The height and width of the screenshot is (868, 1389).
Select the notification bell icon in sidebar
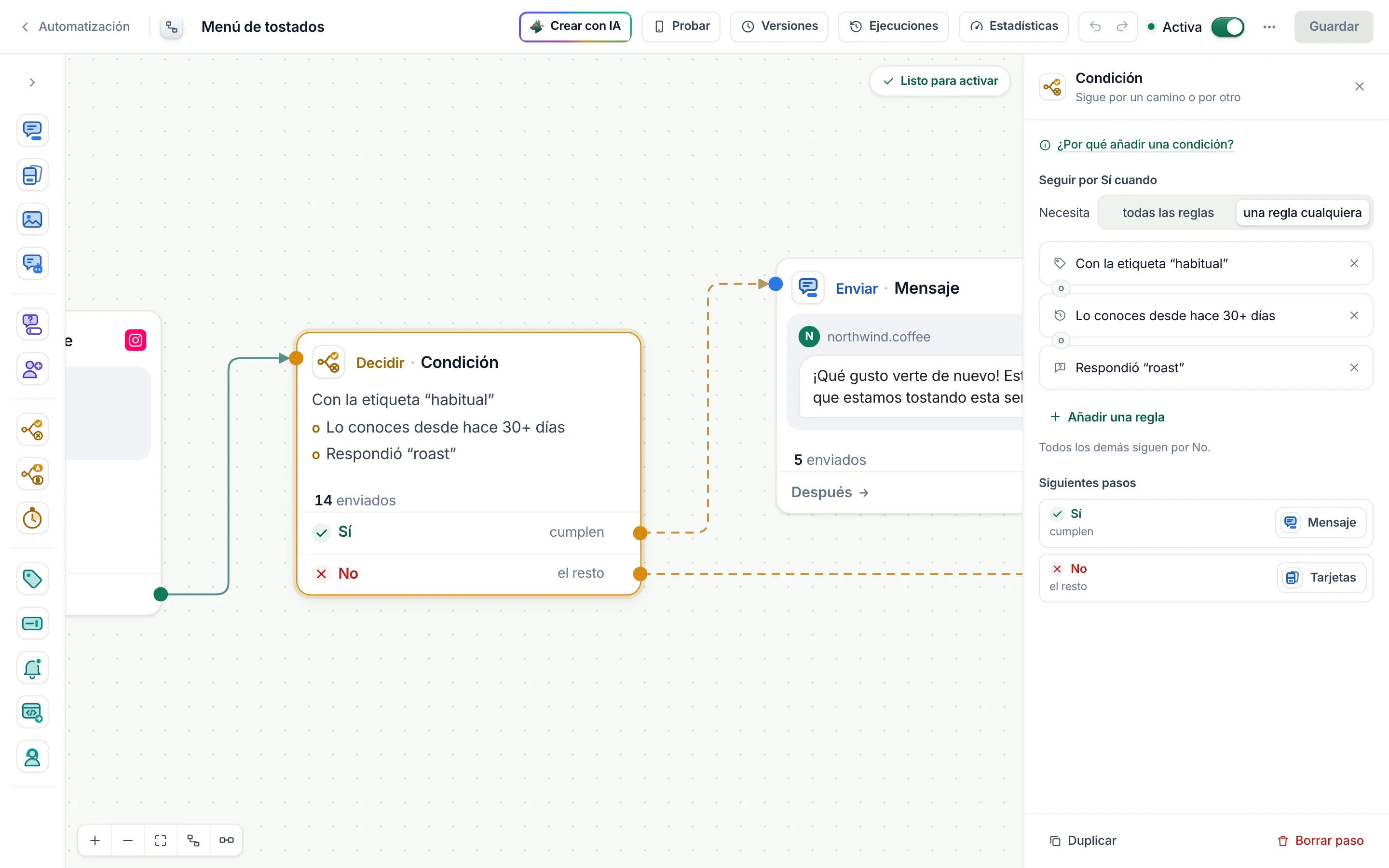pos(32,668)
